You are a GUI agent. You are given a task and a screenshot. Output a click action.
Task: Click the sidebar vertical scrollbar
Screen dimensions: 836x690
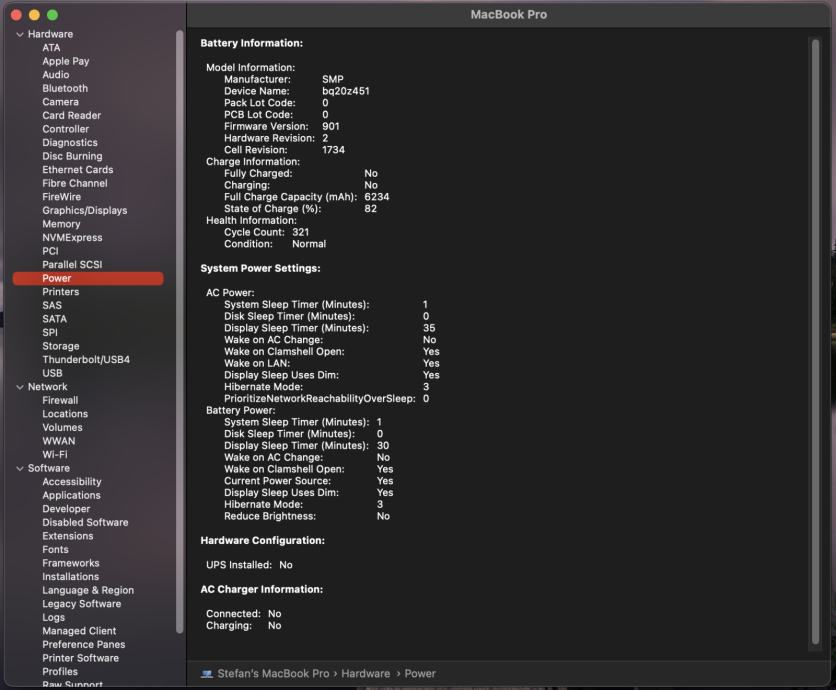pyautogui.click(x=180, y=330)
